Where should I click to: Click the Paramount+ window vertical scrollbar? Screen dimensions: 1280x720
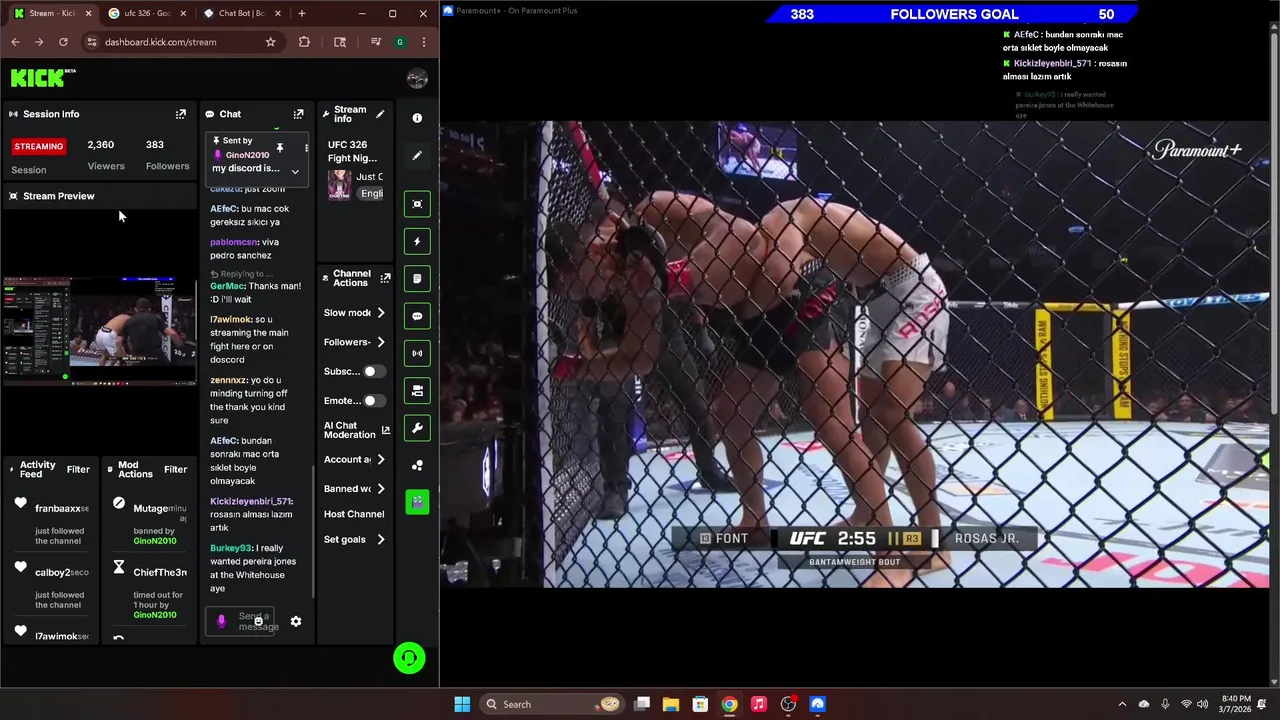pyautogui.click(x=1274, y=225)
